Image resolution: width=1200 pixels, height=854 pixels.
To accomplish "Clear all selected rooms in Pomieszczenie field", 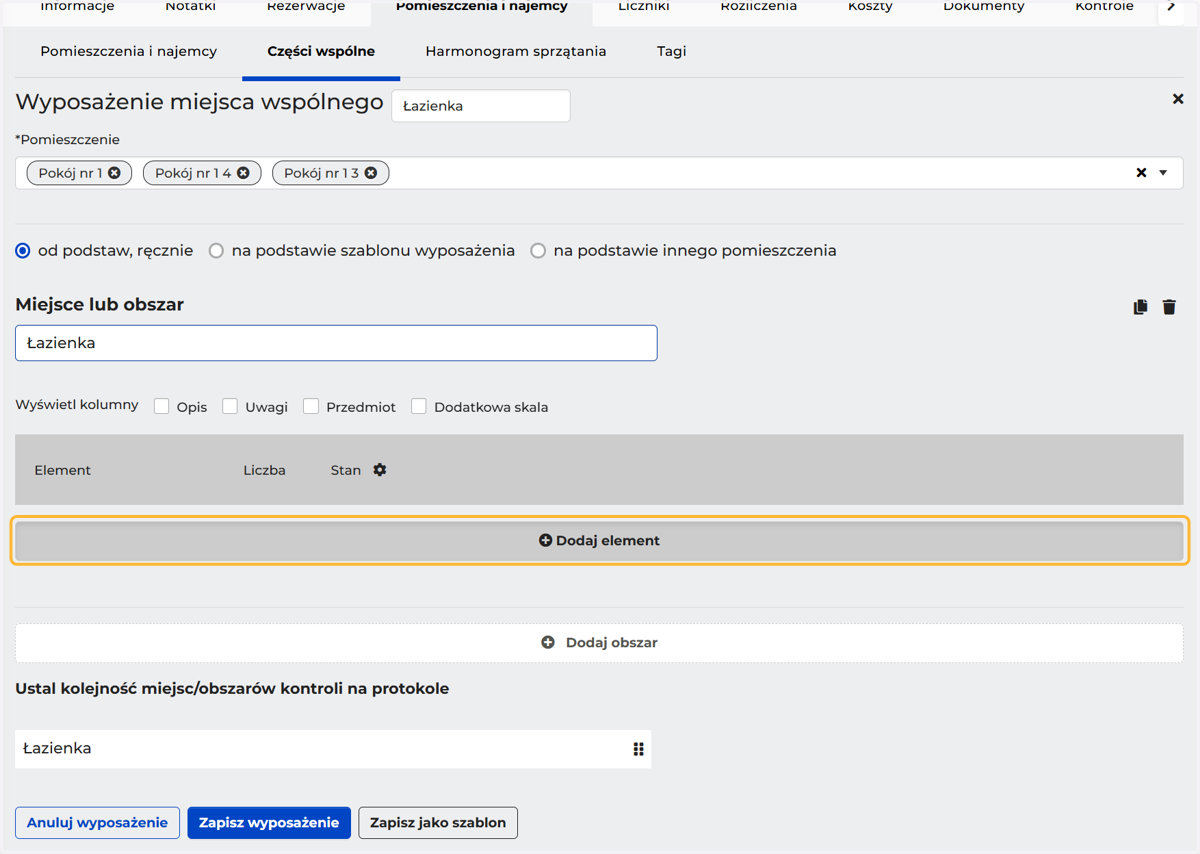I will coord(1141,173).
